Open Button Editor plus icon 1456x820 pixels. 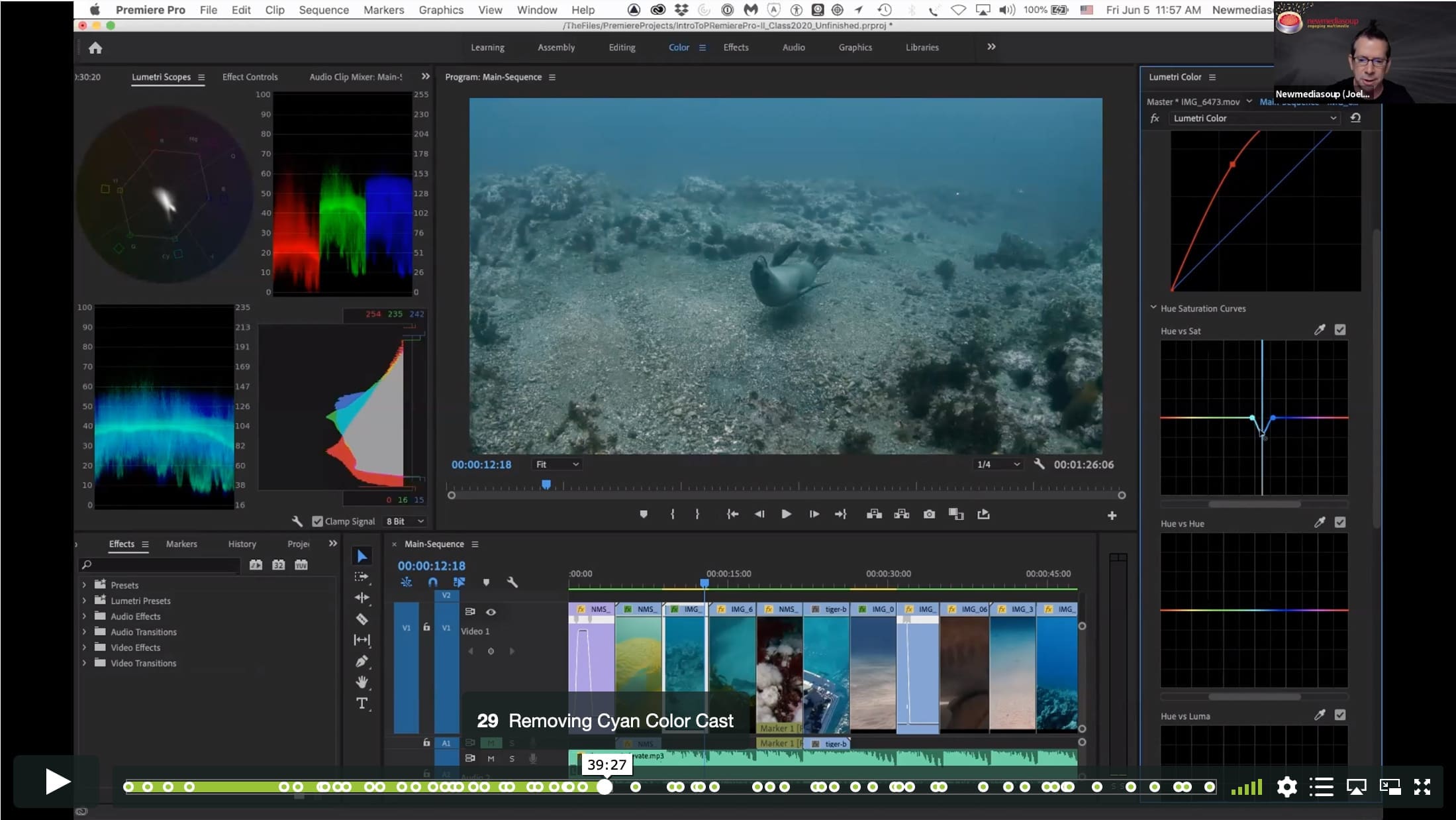coord(1112,515)
